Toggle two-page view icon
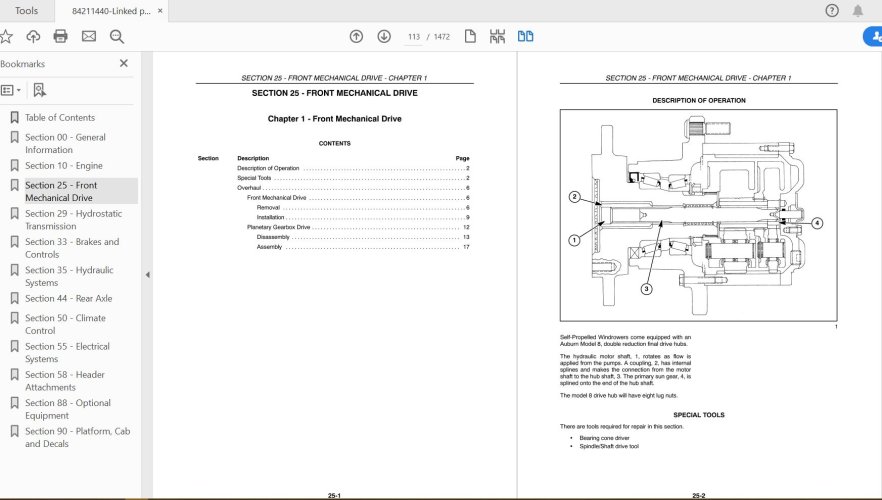 pyautogui.click(x=525, y=37)
